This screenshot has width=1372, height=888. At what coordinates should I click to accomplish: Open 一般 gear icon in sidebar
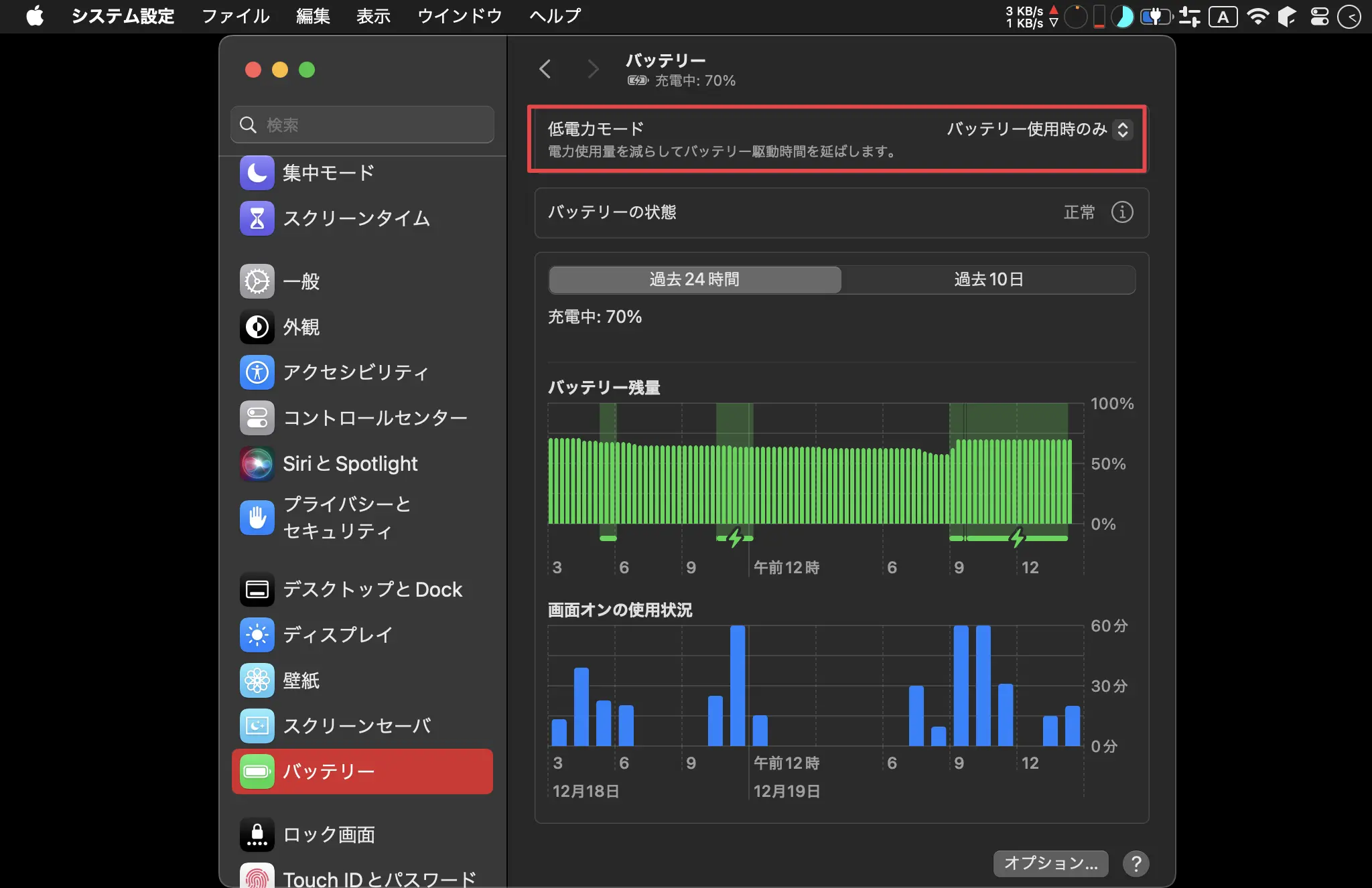257,281
